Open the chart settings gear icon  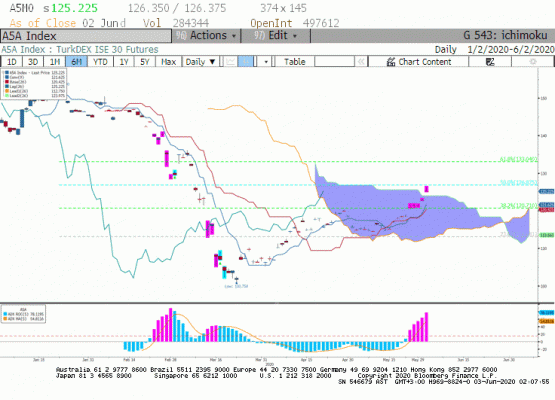[x=533, y=62]
